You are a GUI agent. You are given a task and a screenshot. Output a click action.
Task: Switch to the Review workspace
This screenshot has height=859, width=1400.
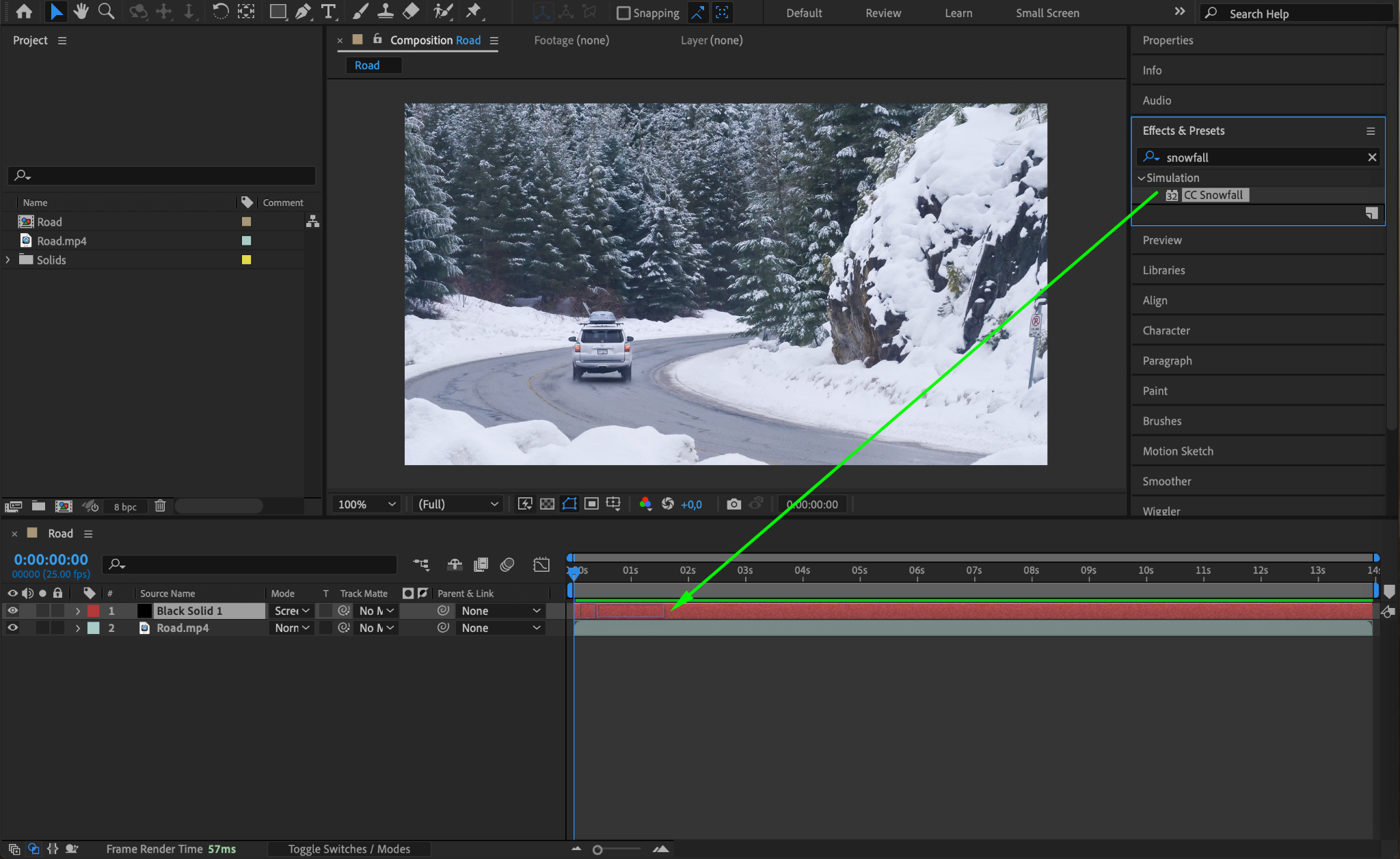[x=883, y=13]
